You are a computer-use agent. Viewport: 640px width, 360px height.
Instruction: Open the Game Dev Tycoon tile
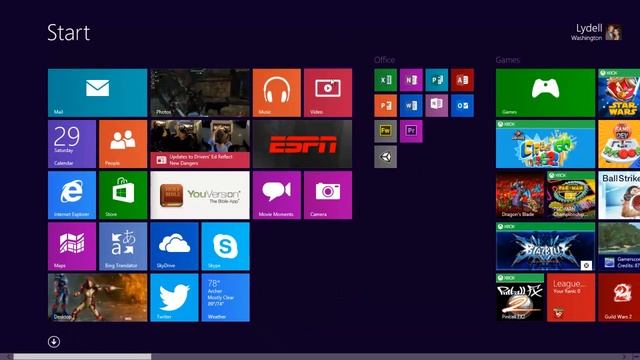coord(619,144)
